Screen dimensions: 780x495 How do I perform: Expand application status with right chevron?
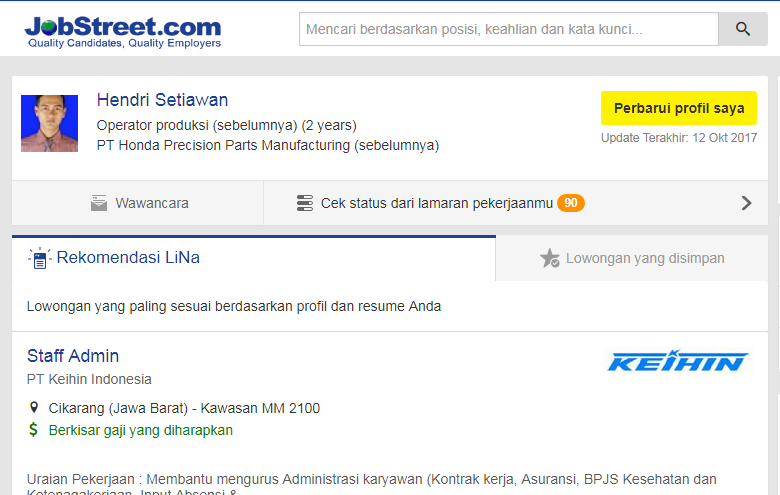click(746, 203)
